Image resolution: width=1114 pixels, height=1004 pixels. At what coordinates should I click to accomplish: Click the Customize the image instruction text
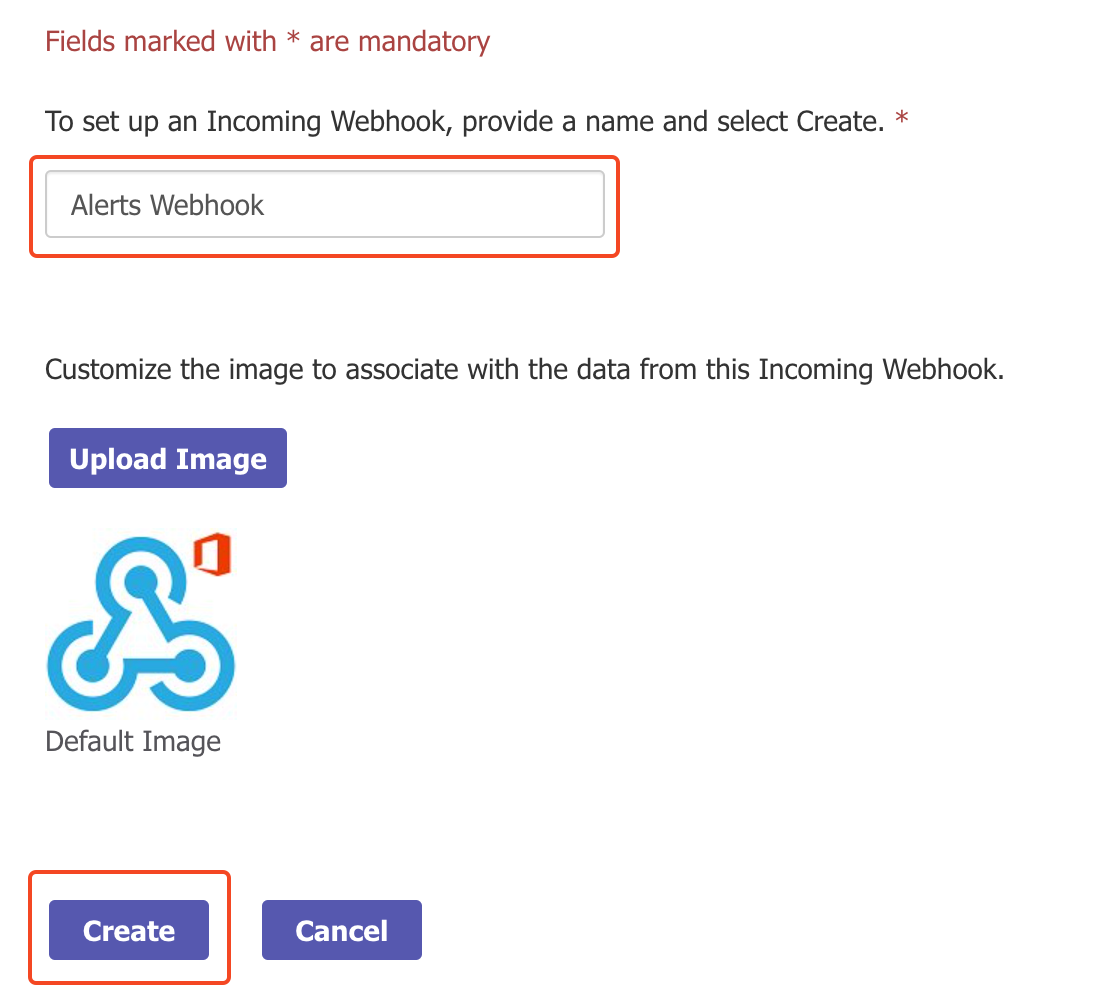[x=524, y=369]
